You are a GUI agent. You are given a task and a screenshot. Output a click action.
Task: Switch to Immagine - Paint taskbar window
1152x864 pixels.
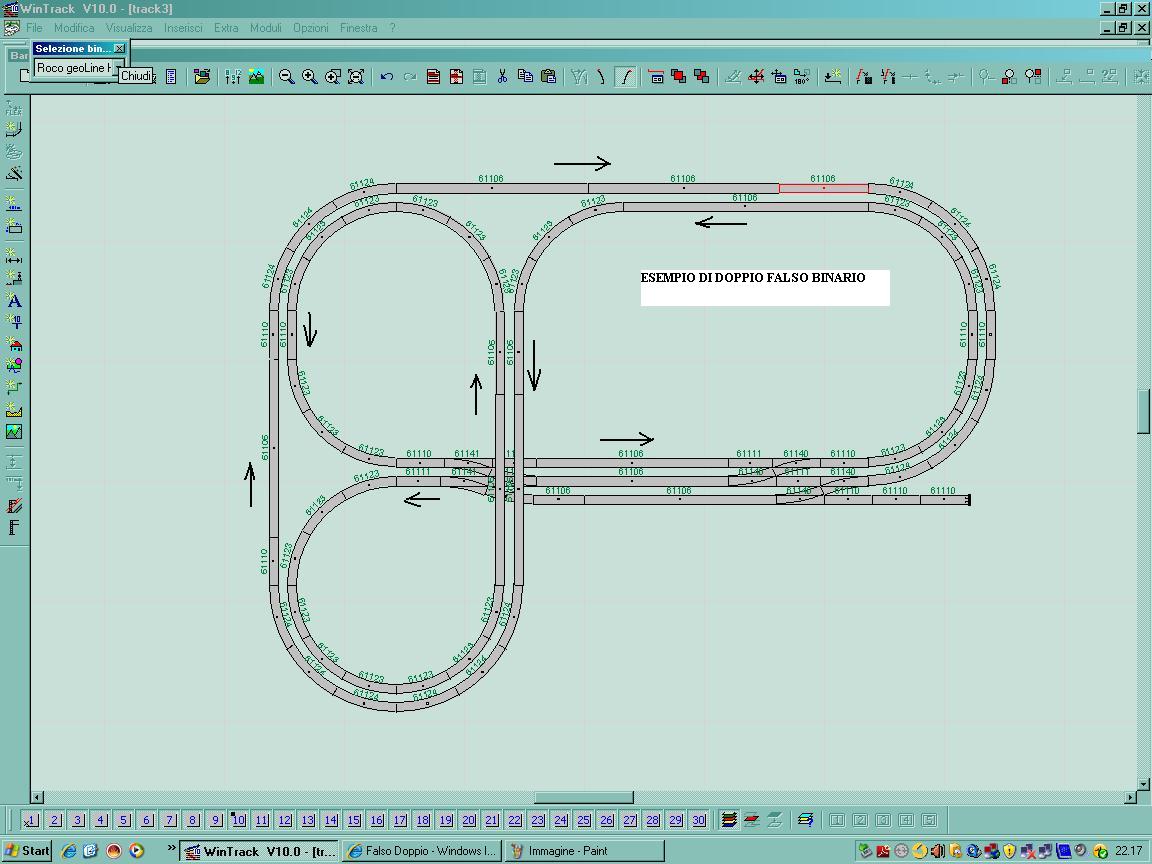click(x=585, y=851)
